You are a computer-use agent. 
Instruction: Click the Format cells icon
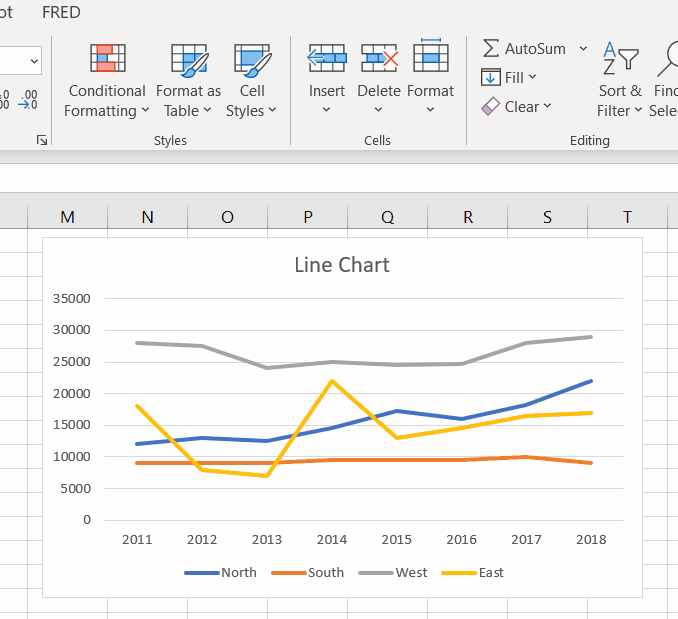click(x=431, y=55)
